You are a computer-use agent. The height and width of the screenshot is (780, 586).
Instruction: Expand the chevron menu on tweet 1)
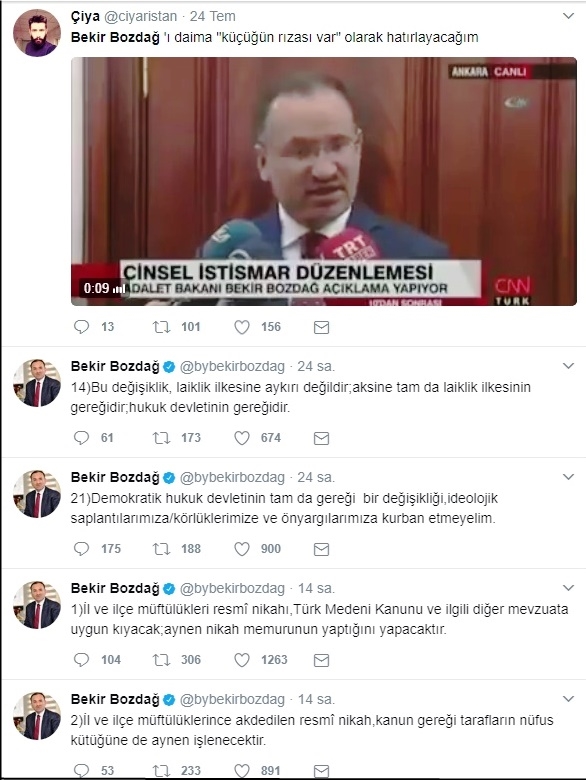(568, 587)
